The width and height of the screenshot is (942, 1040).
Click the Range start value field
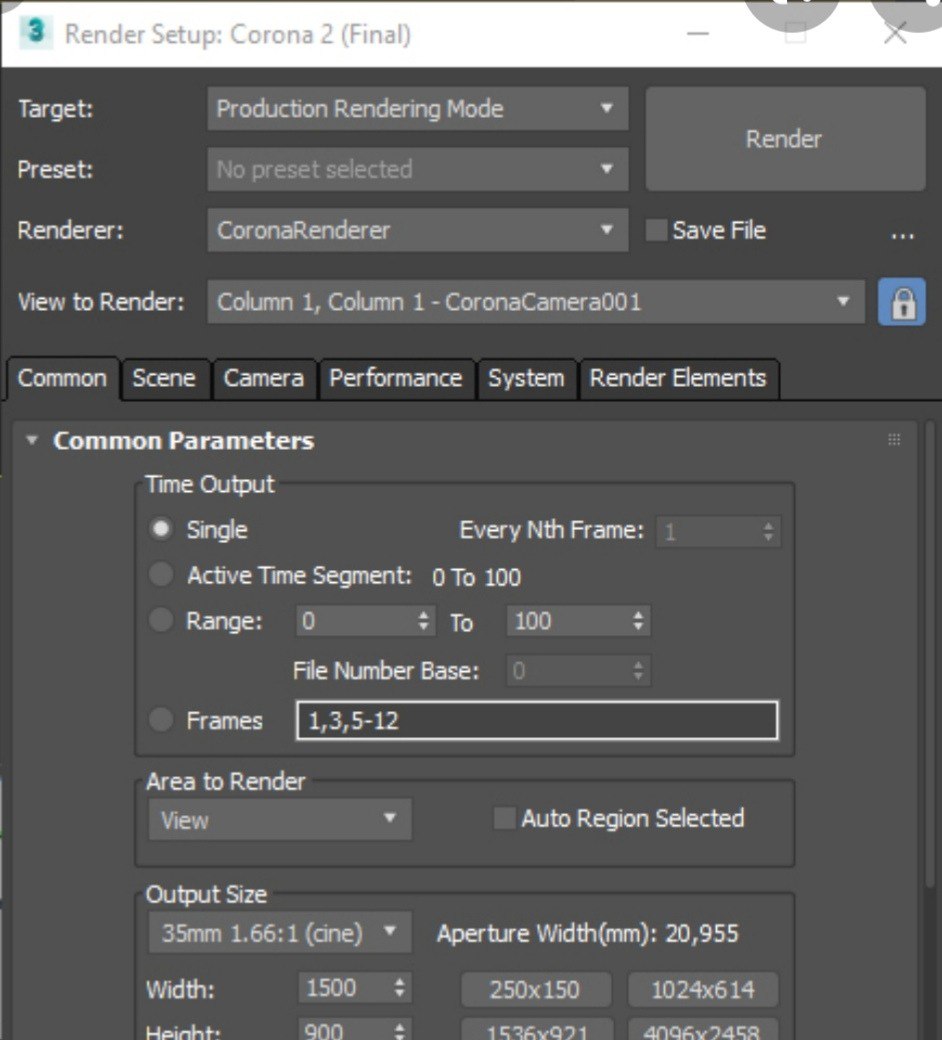tap(356, 621)
